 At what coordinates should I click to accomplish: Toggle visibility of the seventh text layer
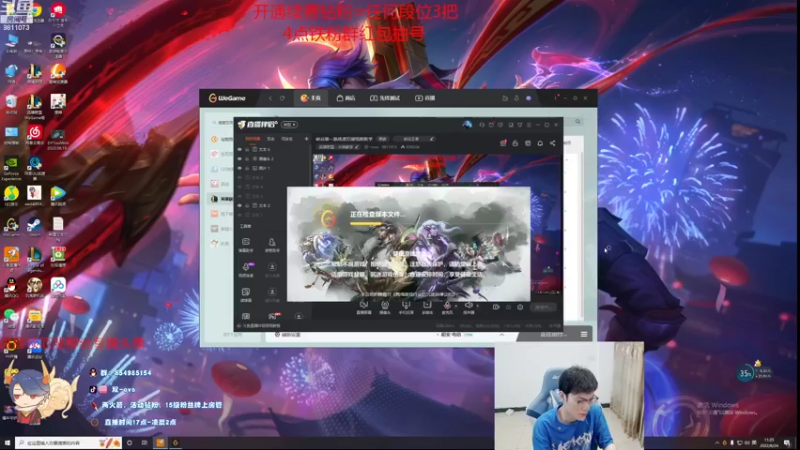(x=239, y=205)
